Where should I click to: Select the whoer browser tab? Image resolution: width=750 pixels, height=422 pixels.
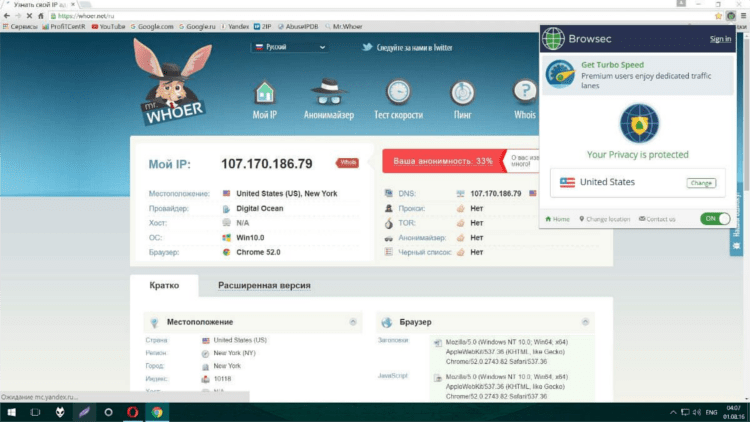(41, 4)
